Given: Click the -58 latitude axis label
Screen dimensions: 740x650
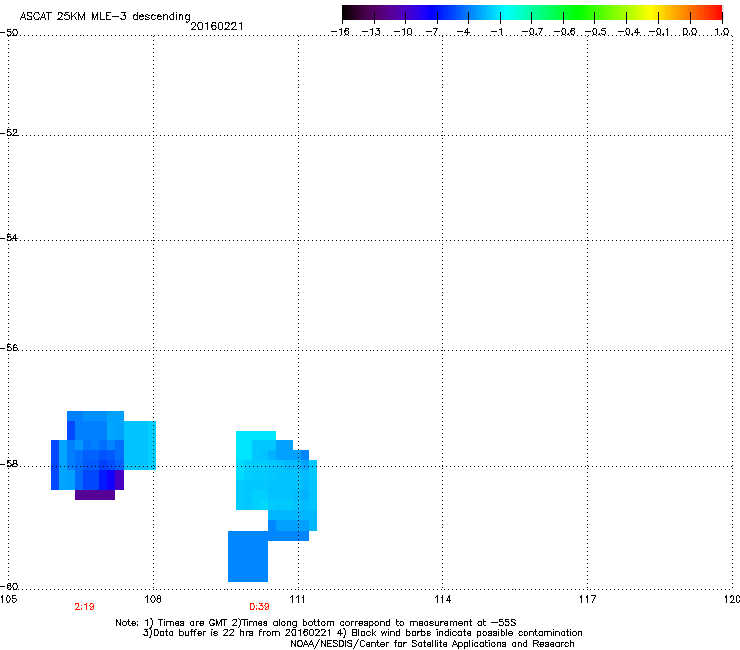Looking at the screenshot, I should [9, 464].
